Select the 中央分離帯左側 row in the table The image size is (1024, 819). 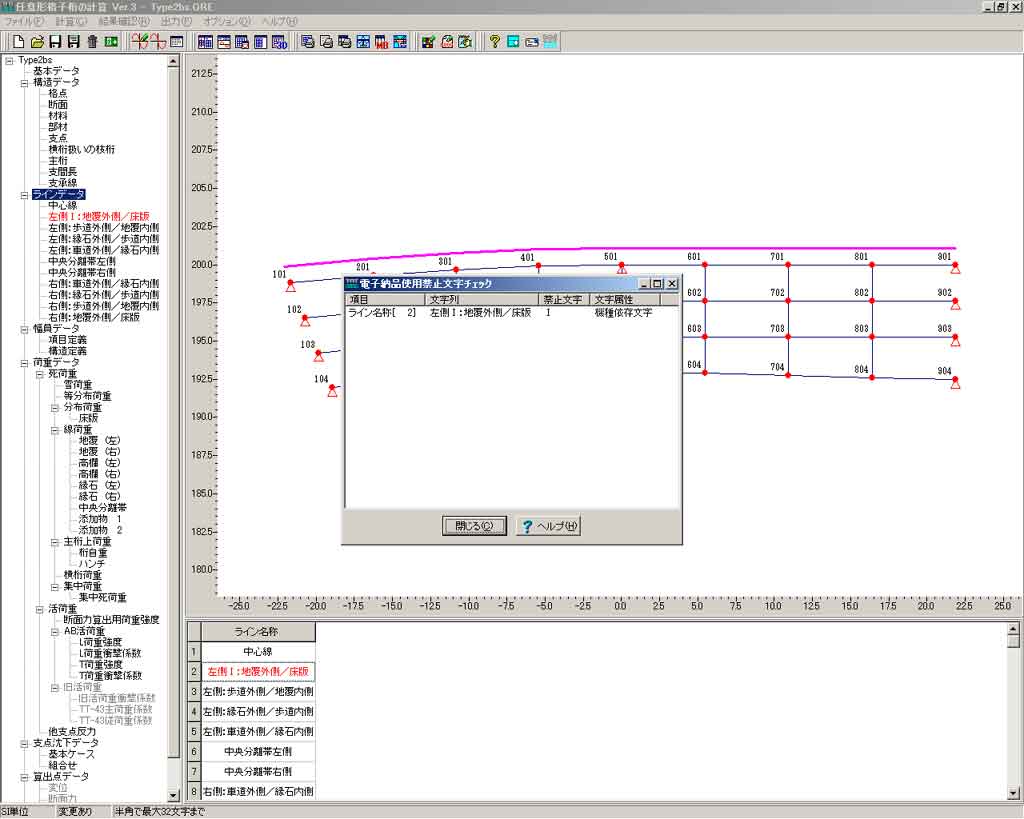(x=258, y=751)
